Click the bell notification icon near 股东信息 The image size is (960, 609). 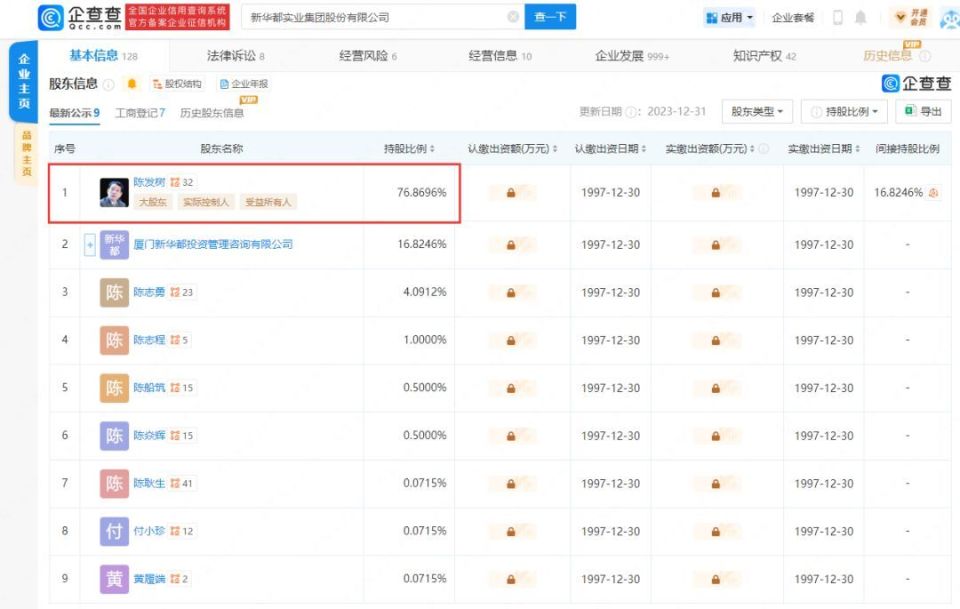(131, 84)
